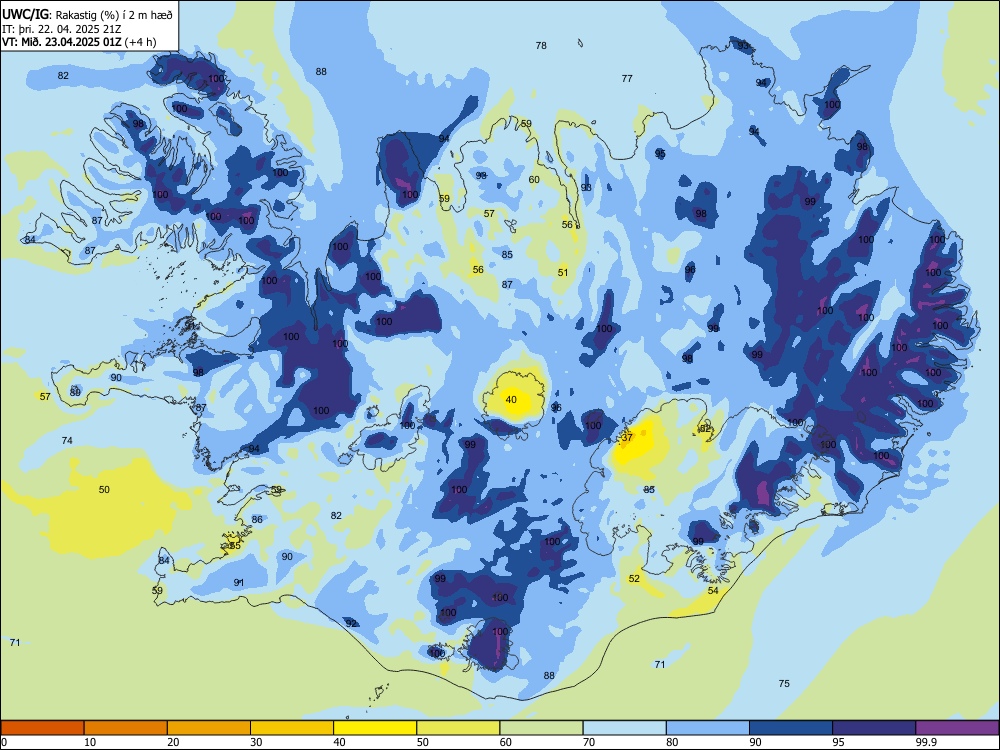Click the 0–10 dark orange legend swatch
Screen dimensions: 1000x750
click(42, 728)
